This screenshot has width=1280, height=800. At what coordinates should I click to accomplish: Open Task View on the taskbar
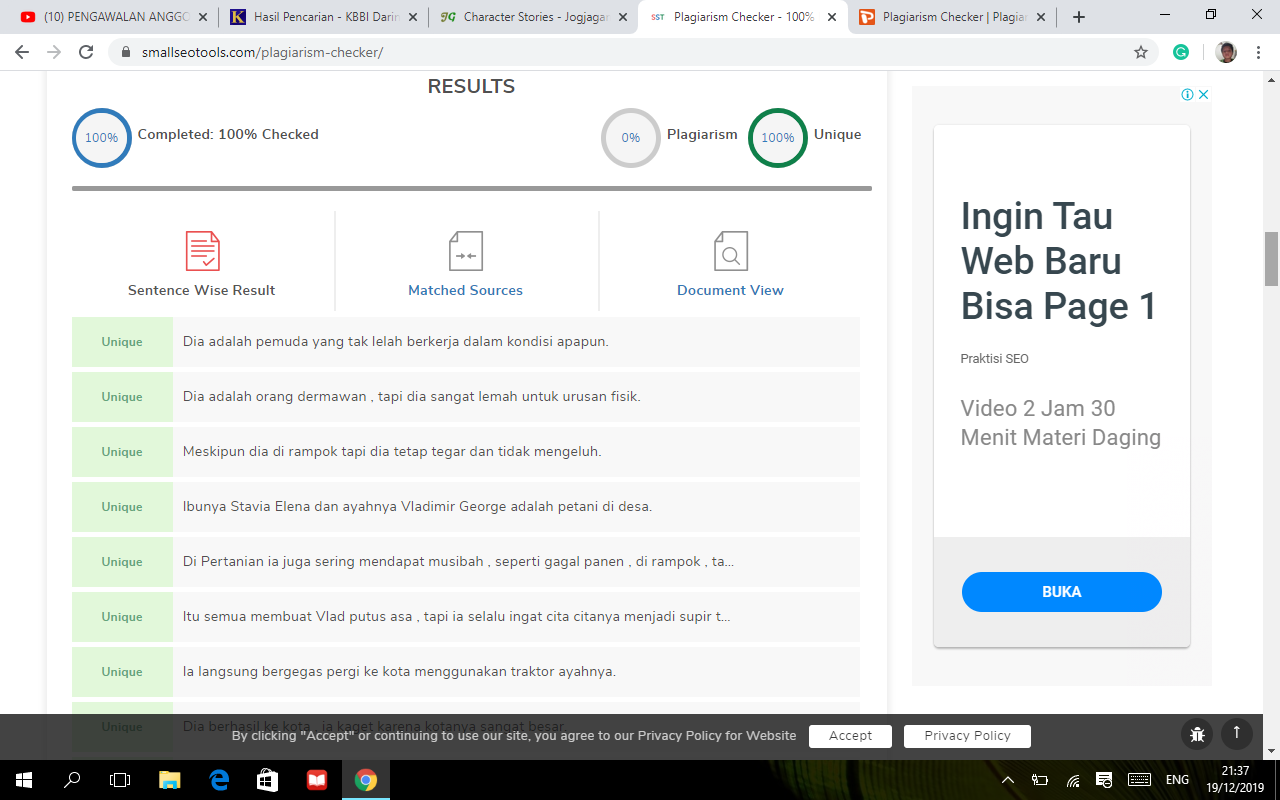pyautogui.click(x=120, y=780)
